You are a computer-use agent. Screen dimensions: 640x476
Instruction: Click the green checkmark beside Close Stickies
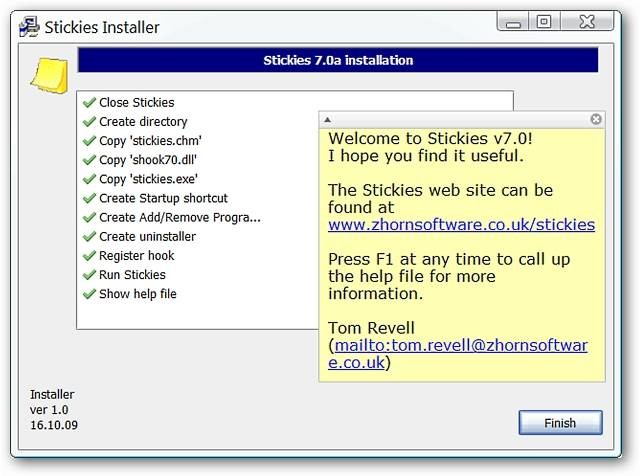click(x=89, y=102)
